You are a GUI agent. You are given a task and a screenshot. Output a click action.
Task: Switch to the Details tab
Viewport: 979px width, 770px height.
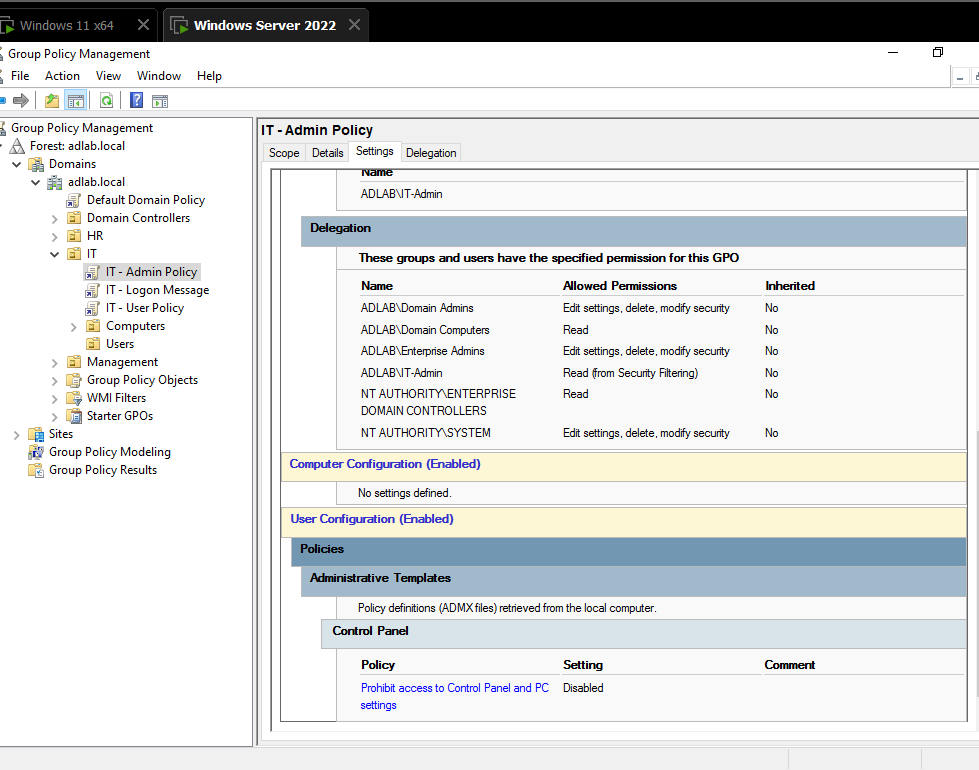328,153
